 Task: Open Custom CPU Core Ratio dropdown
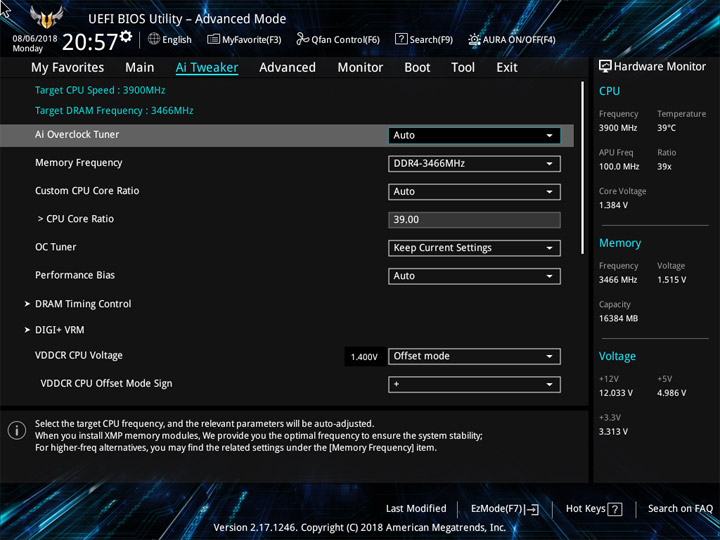[474, 191]
